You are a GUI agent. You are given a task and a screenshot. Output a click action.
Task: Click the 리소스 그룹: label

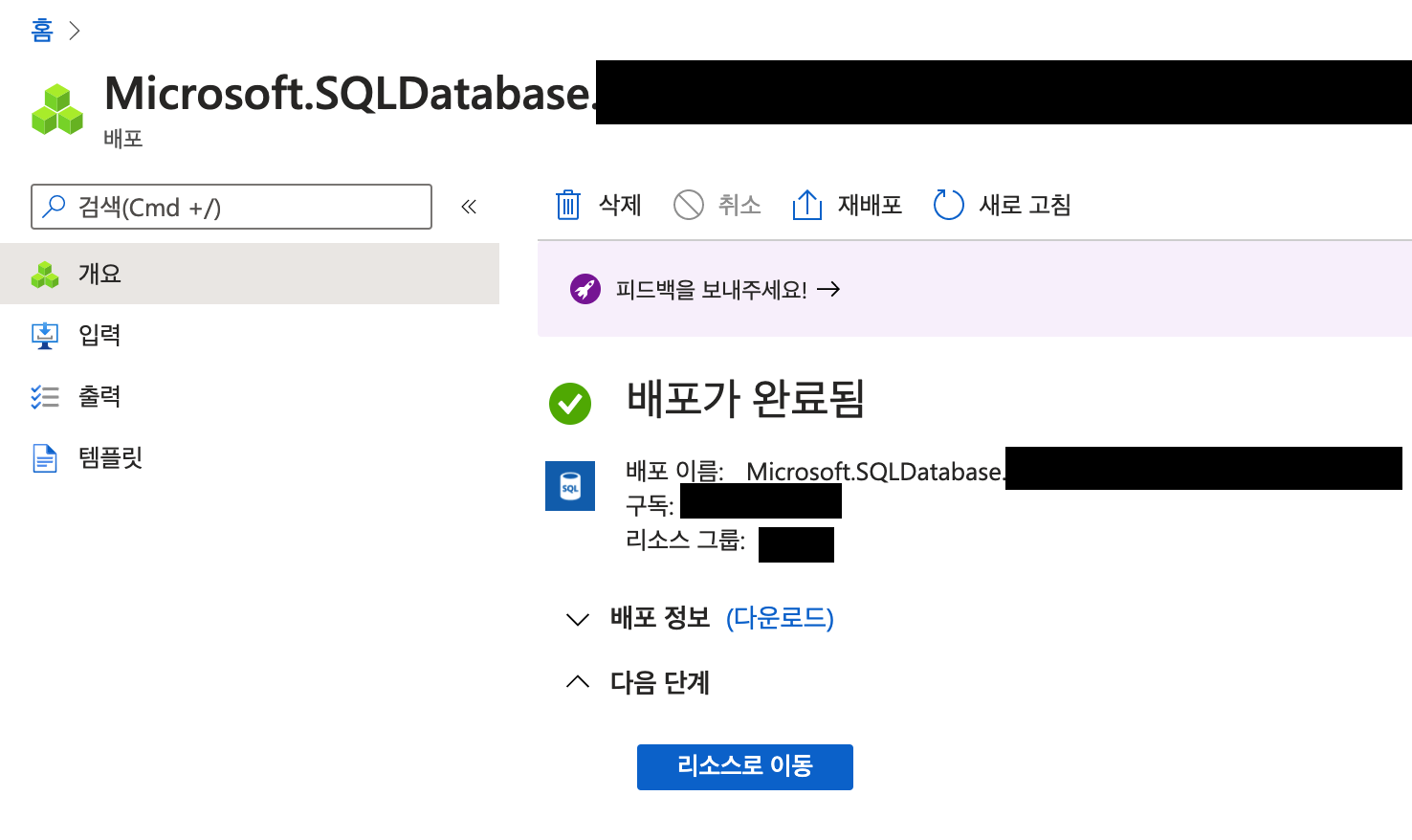[x=685, y=541]
